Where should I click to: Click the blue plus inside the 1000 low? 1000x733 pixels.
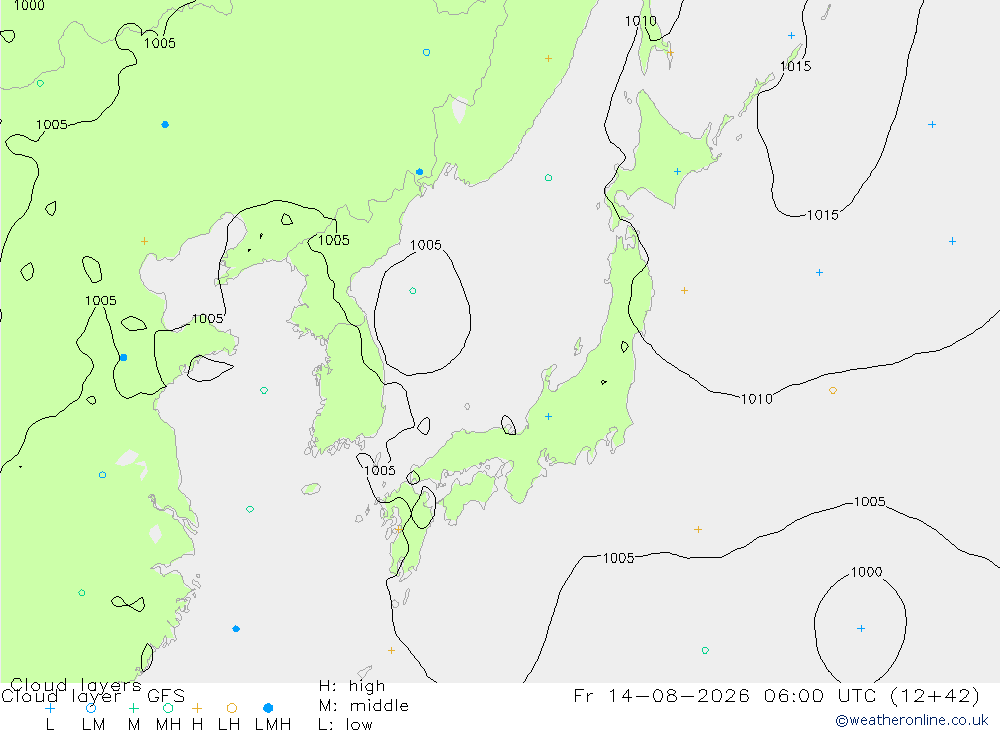[861, 628]
